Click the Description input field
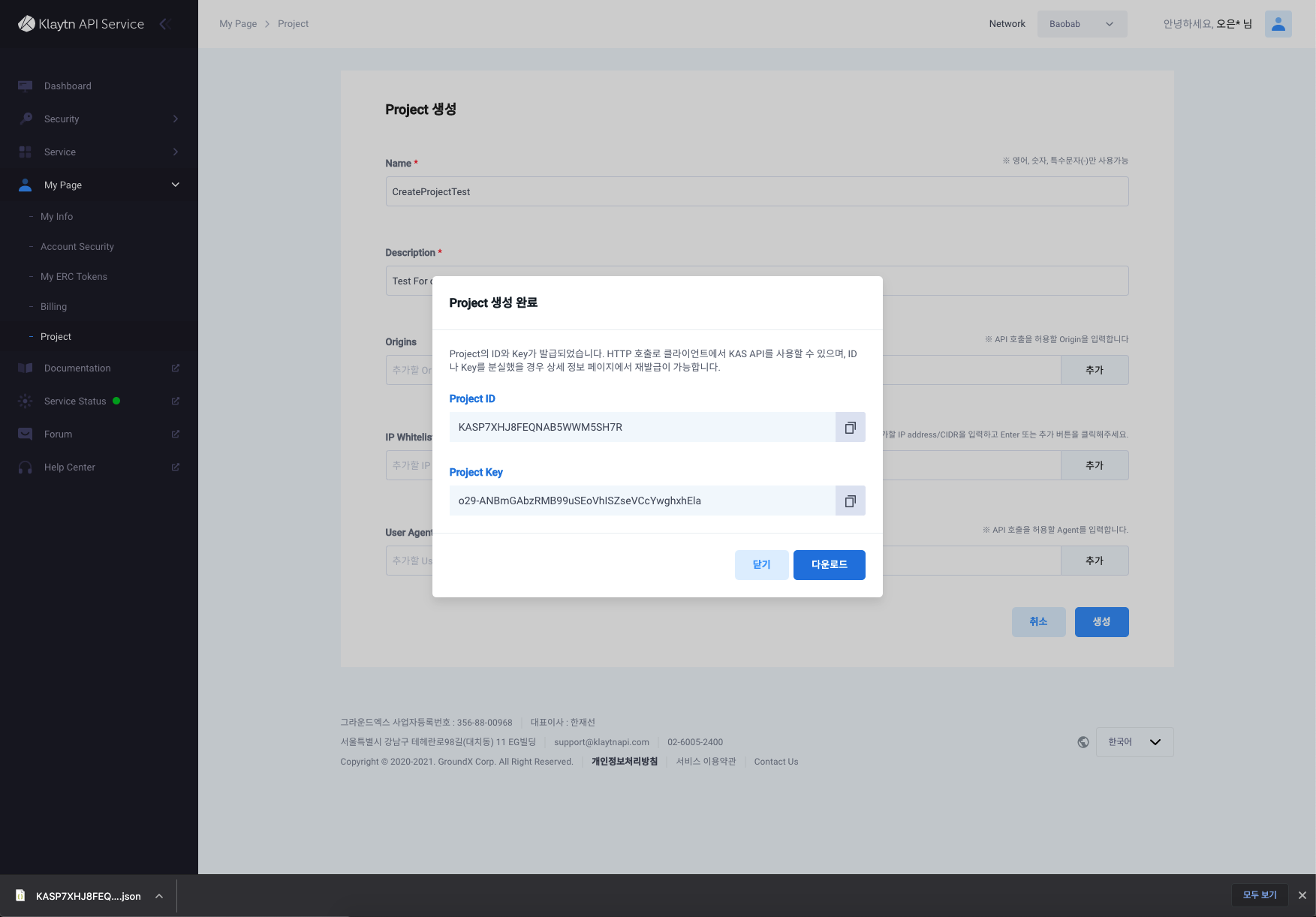 [x=757, y=281]
